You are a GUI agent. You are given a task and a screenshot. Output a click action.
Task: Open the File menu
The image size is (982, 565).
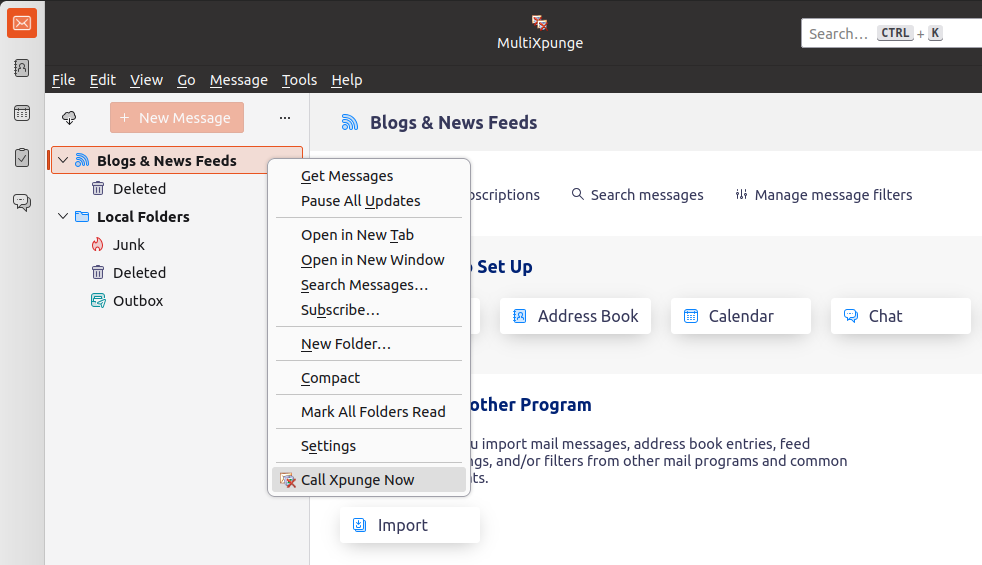click(x=63, y=80)
